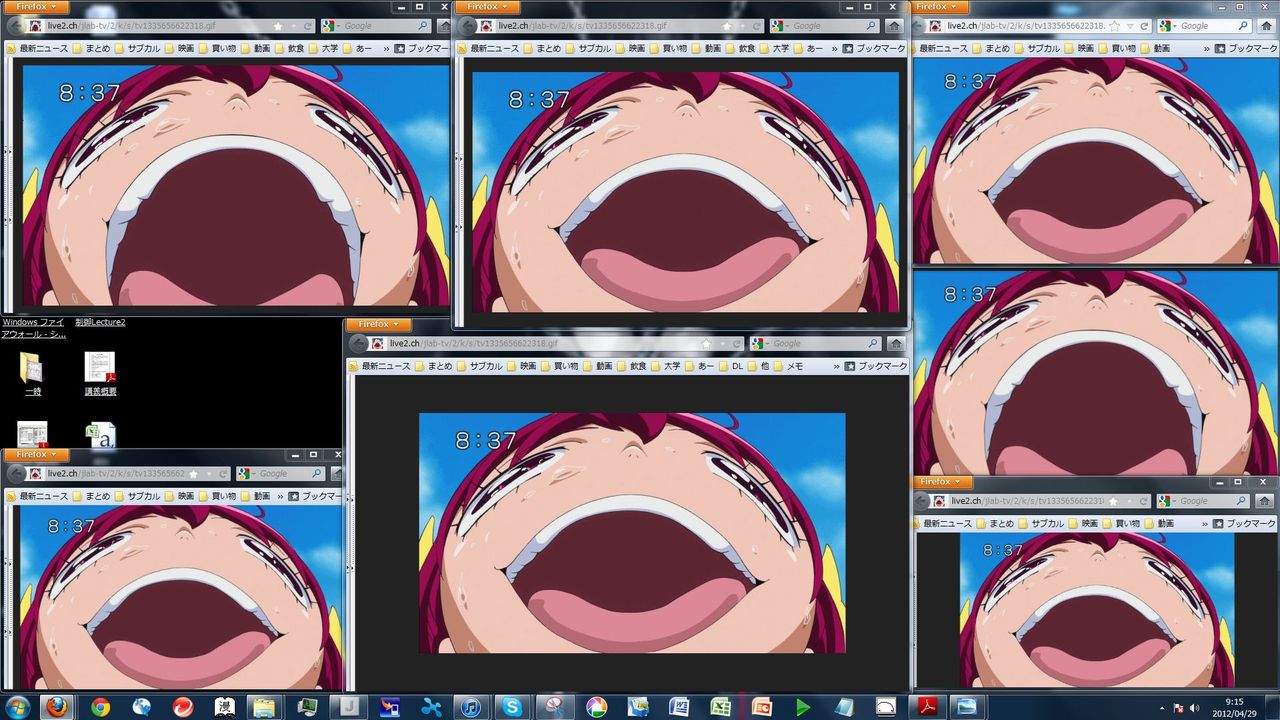The height and width of the screenshot is (720, 1280).
Task: Open 最新ニュース feed in center Firefox window
Action: pyautogui.click(x=379, y=366)
